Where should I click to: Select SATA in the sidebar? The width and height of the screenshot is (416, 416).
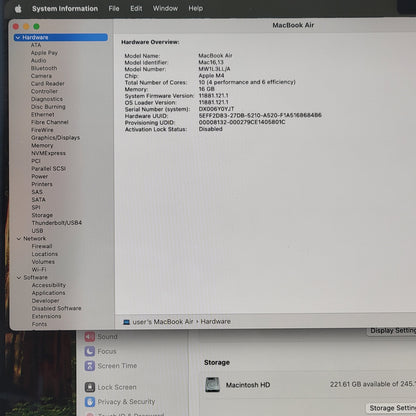(x=39, y=199)
